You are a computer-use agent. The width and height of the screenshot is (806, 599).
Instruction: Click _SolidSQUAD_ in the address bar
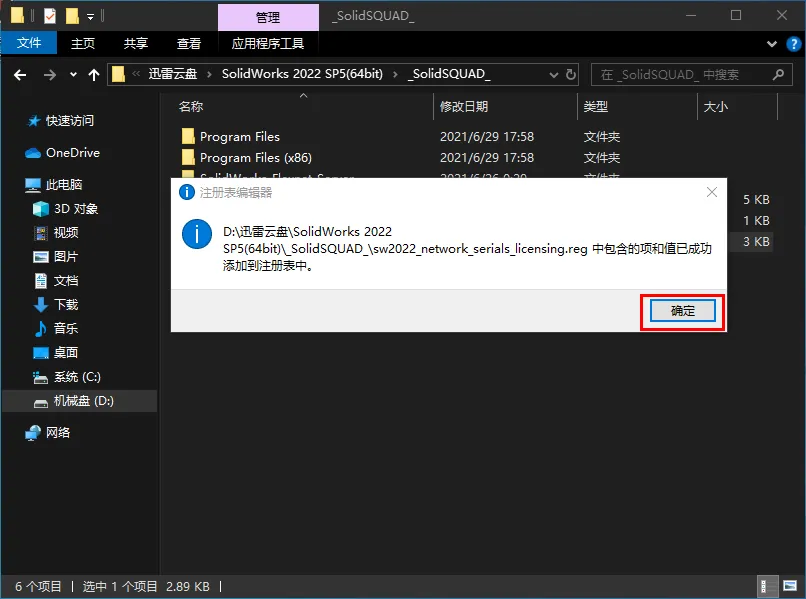(449, 74)
